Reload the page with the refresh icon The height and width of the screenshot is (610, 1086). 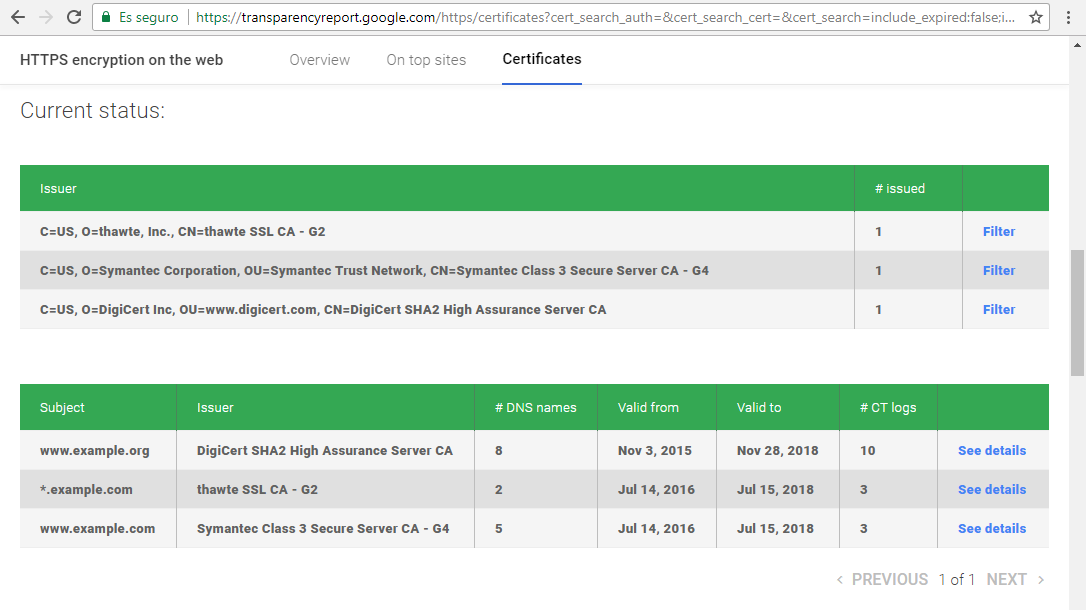[74, 17]
